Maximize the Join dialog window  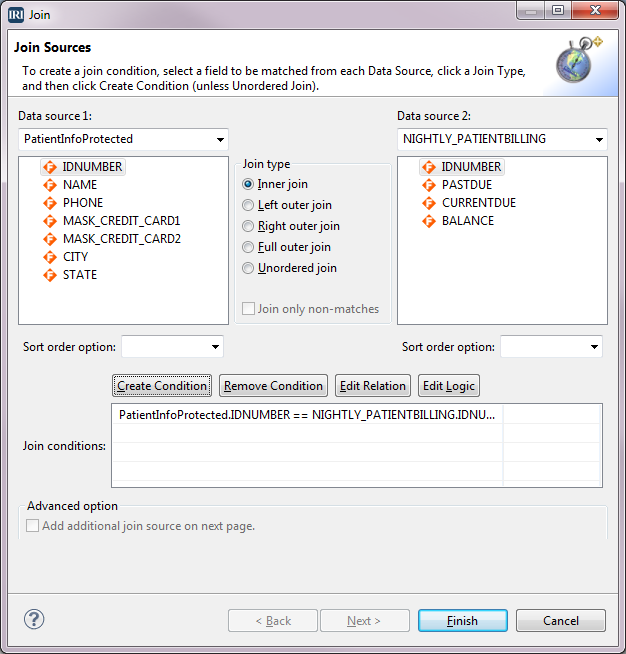[x=558, y=10]
